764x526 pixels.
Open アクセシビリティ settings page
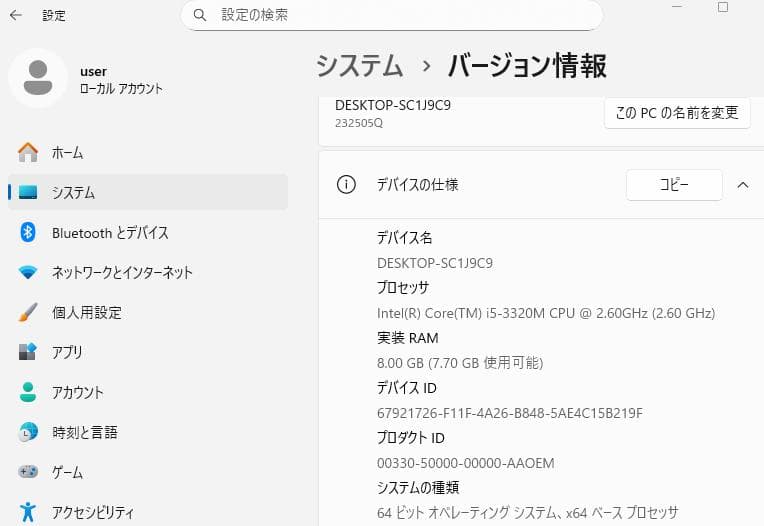tap(148, 512)
